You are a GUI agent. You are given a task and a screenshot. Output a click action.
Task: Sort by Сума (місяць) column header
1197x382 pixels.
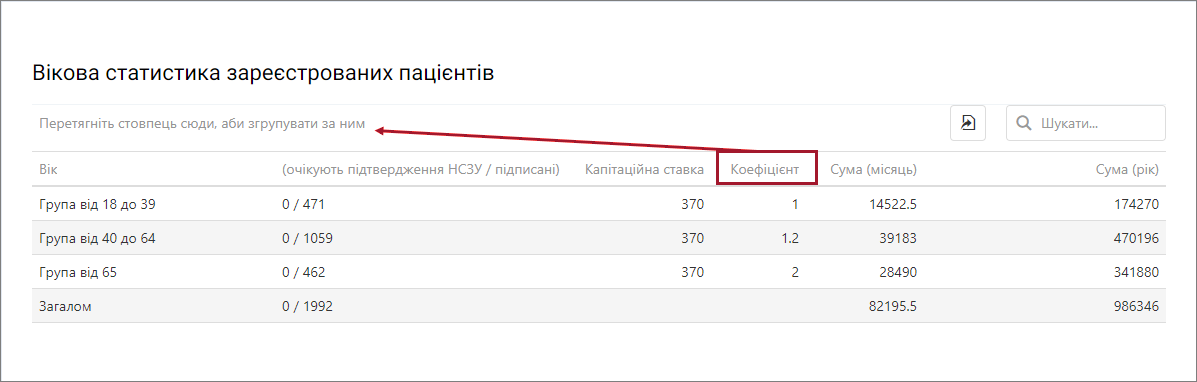coord(873,170)
